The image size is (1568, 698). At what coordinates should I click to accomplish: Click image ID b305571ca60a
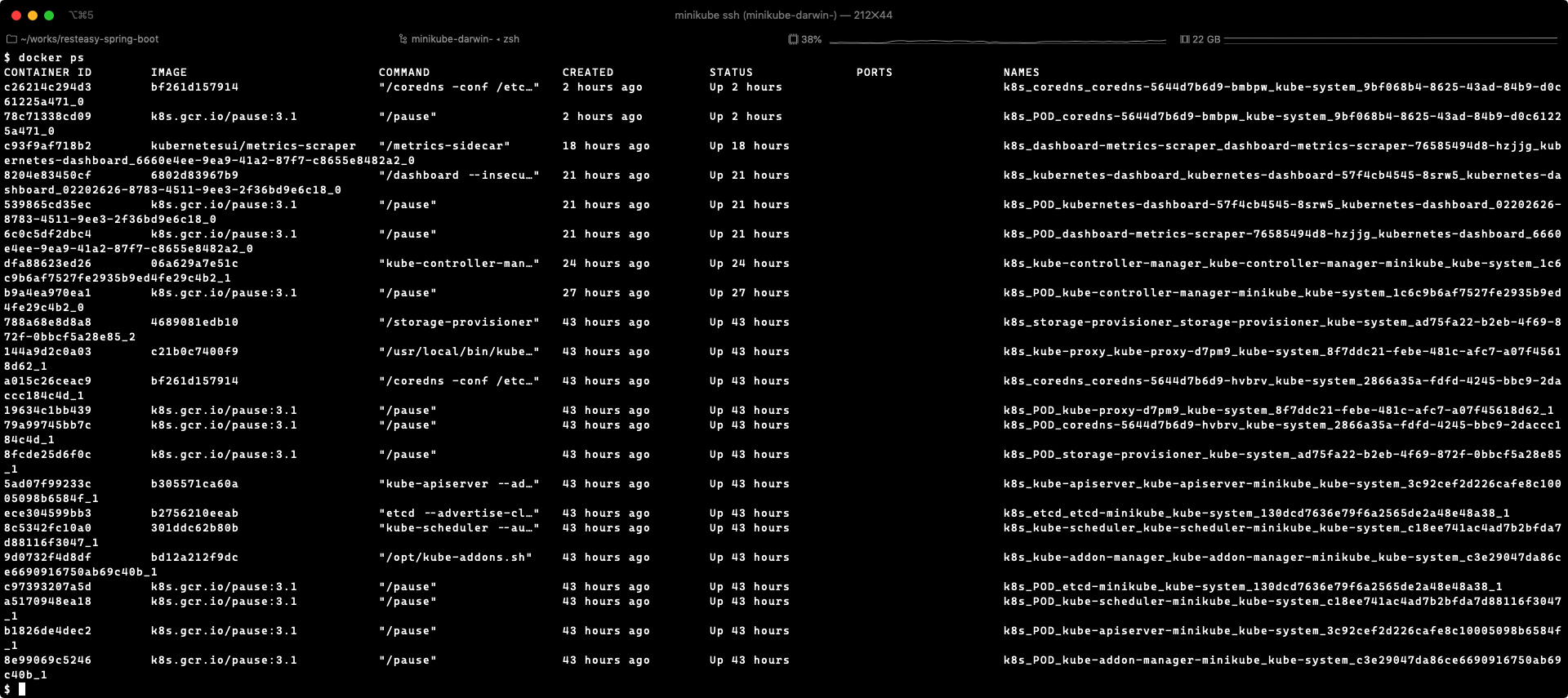[x=195, y=484]
